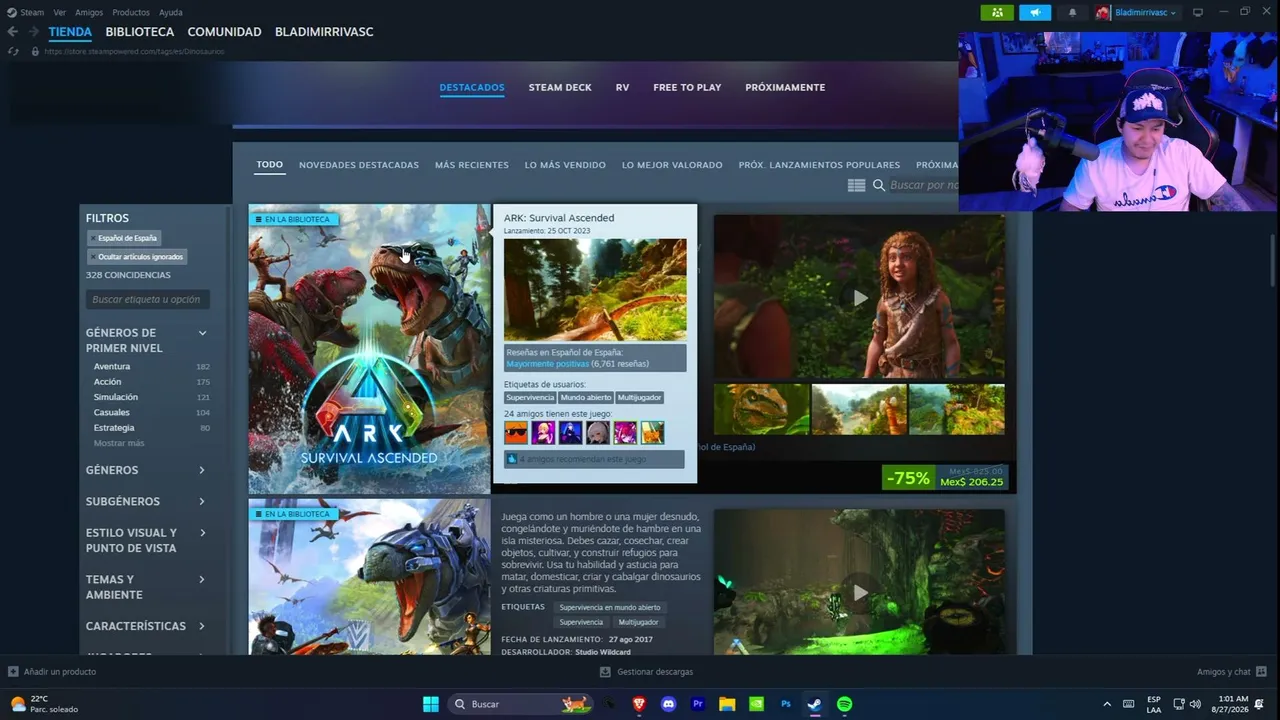The height and width of the screenshot is (720, 1280).
Task: Open Bladimirrivasc's profile avatar picture
Action: click(x=1103, y=12)
